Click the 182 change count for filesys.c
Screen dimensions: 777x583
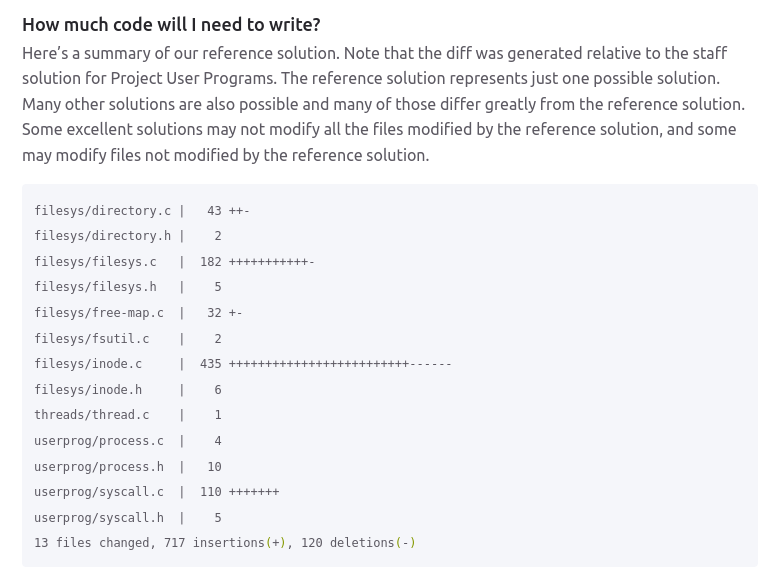(210, 262)
